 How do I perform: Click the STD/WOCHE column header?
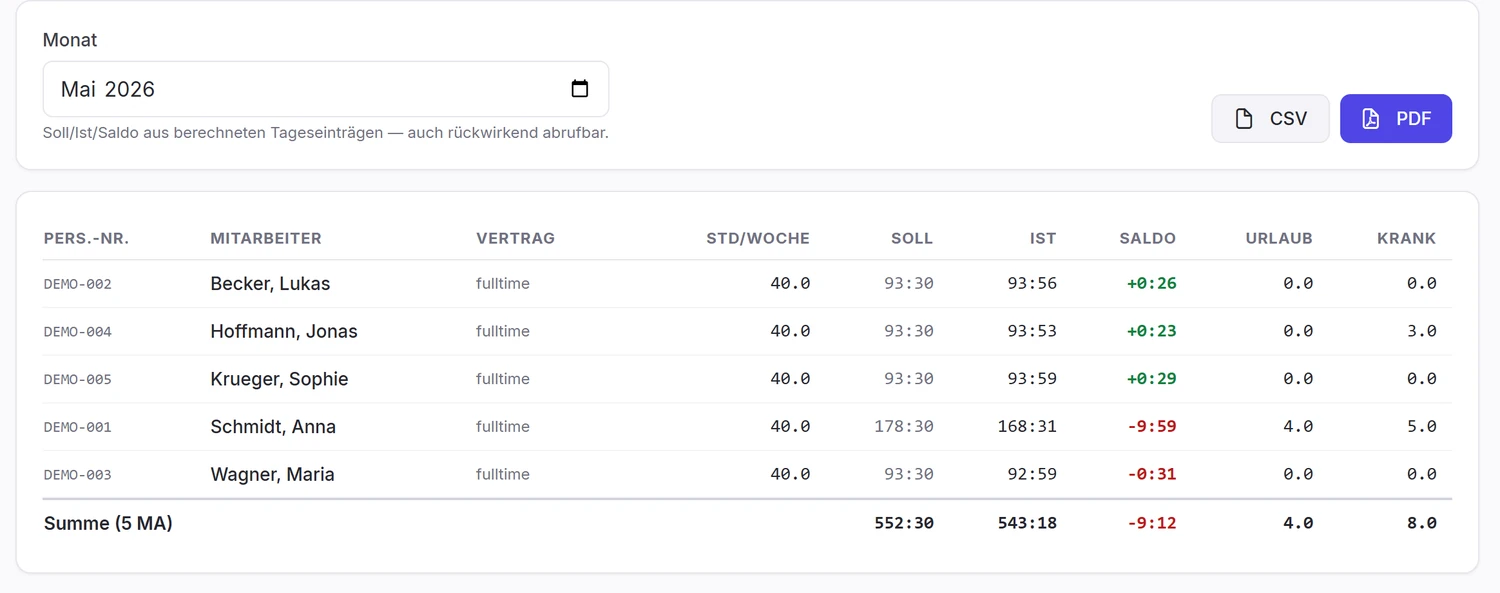(x=758, y=238)
